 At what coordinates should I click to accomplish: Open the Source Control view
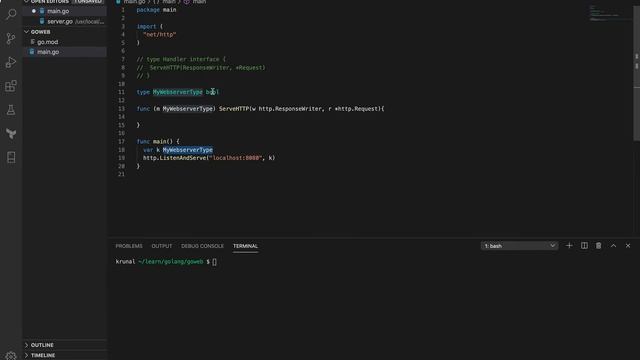click(x=11, y=38)
